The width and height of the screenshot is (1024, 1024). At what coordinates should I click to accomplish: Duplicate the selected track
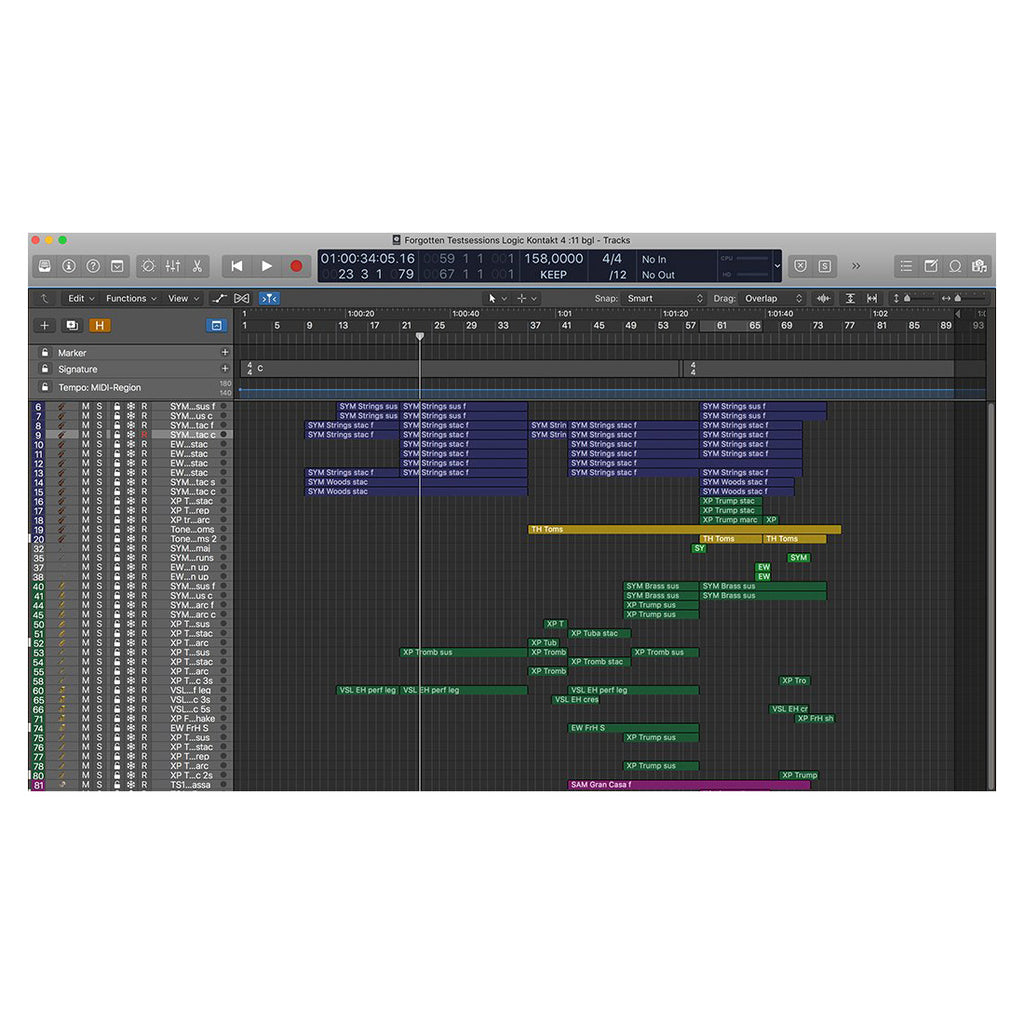(72, 325)
